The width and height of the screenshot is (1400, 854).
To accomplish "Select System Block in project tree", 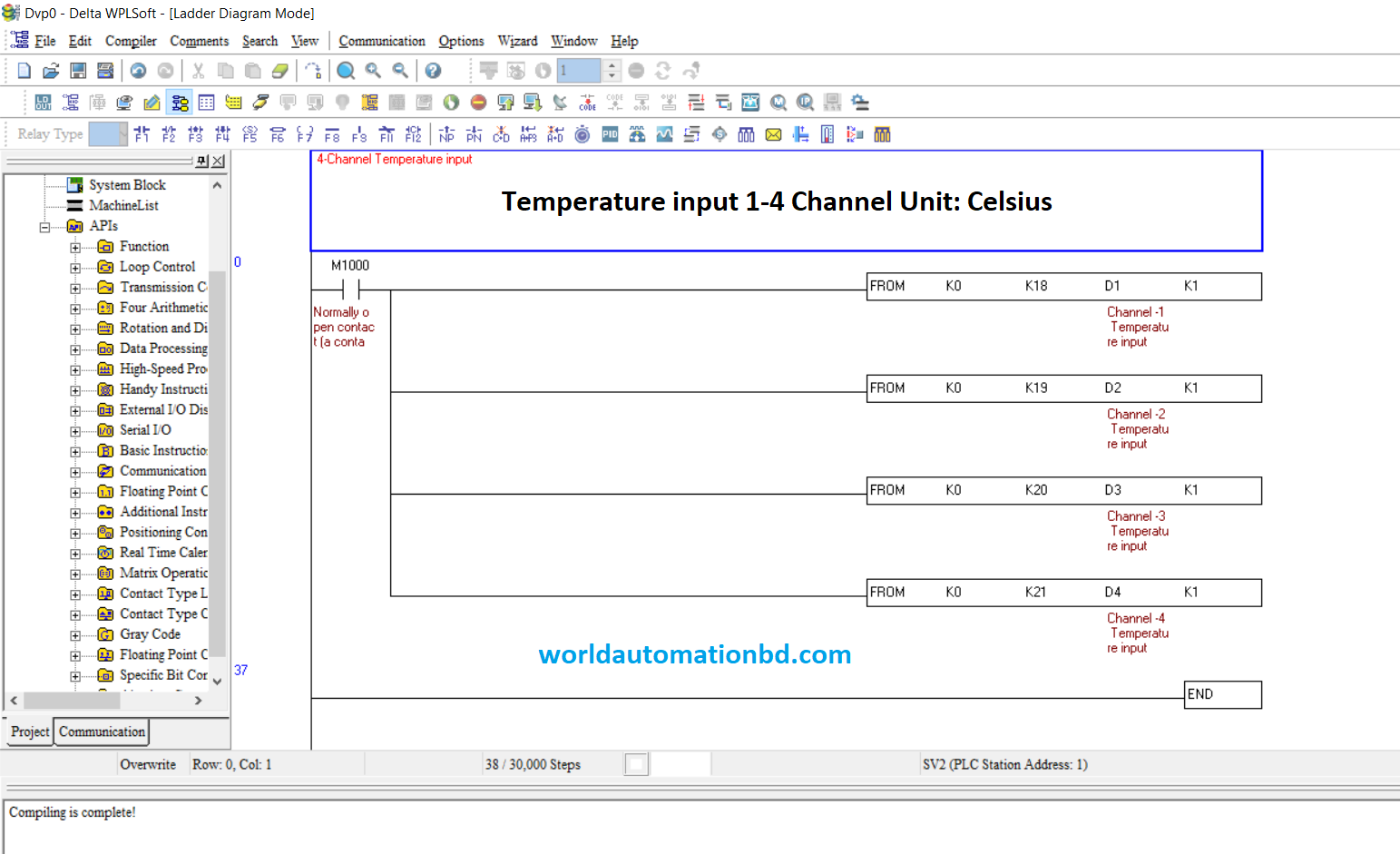I will pos(127,185).
